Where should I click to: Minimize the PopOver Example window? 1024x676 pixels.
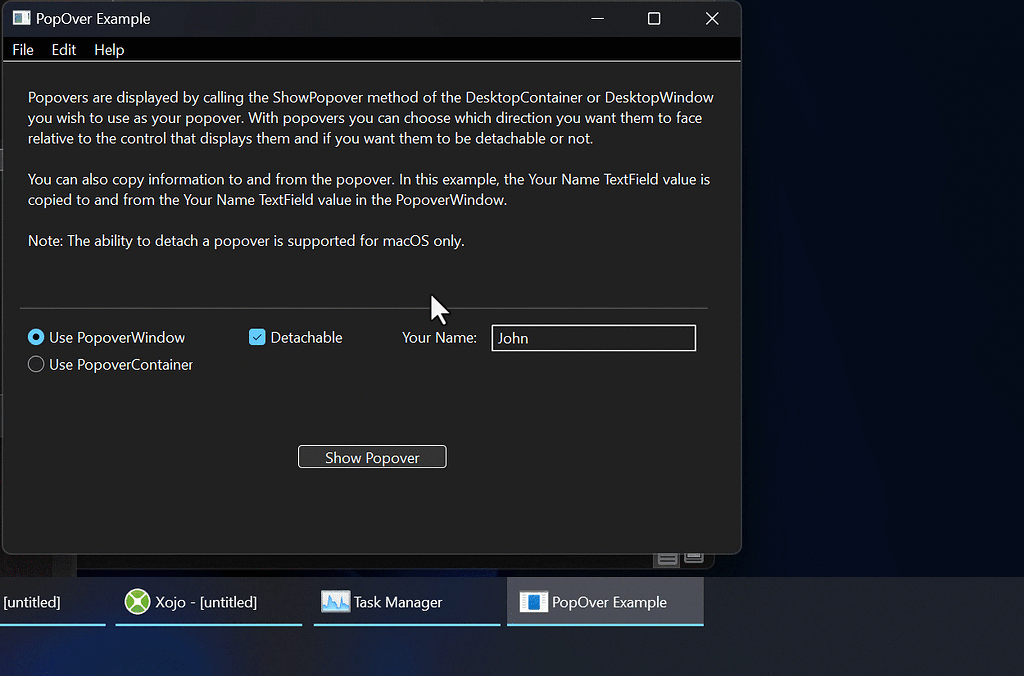point(597,18)
